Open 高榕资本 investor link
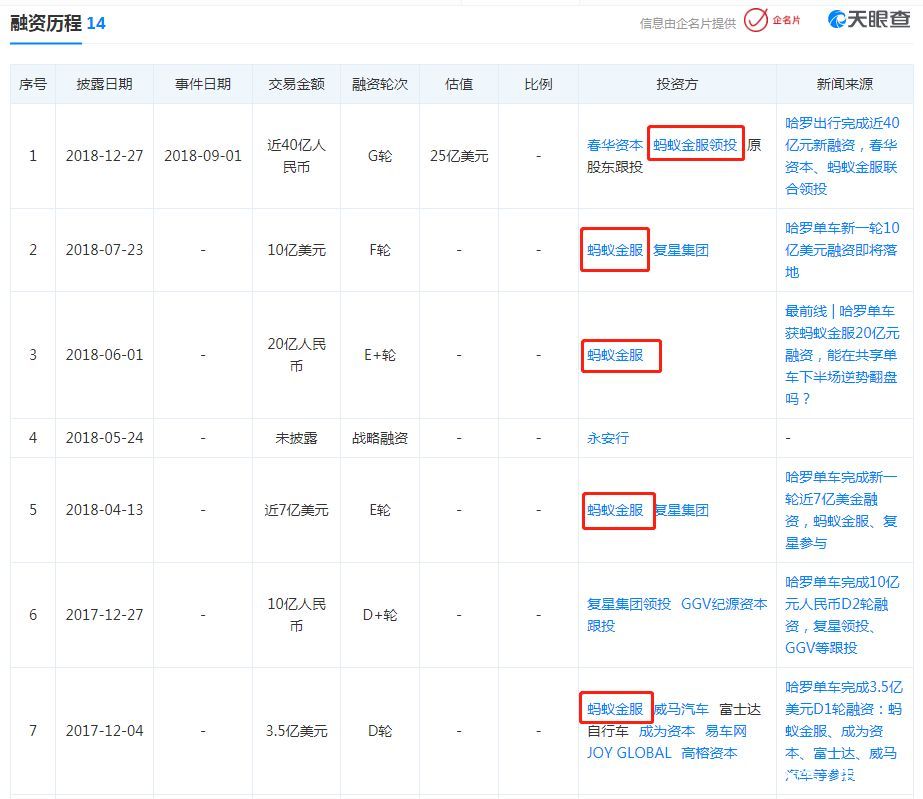The image size is (923, 799). 709,753
